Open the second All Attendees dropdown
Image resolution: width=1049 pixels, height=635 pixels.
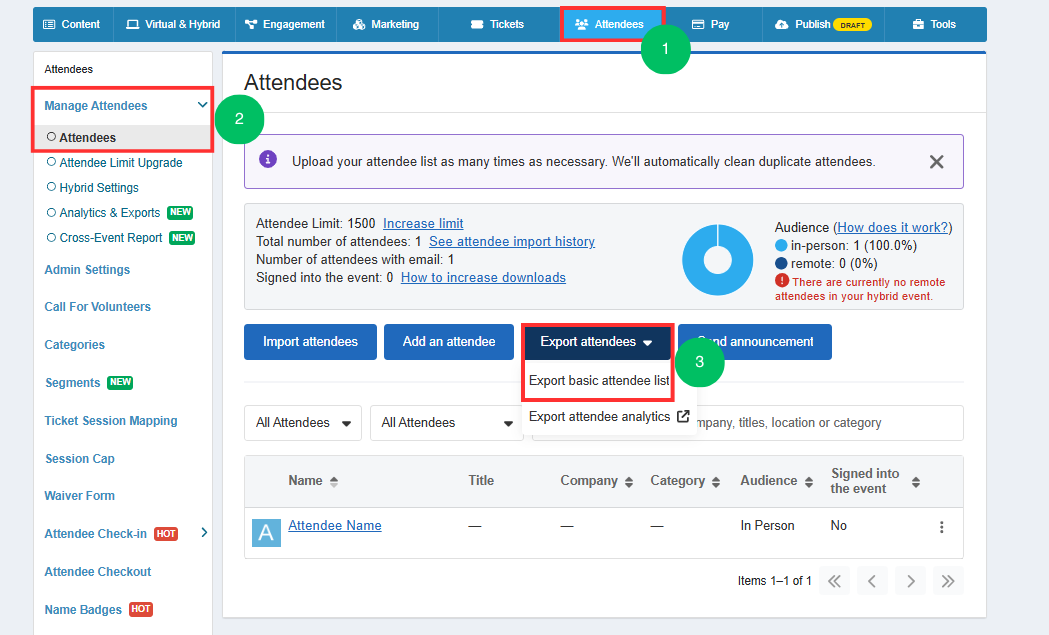[447, 423]
